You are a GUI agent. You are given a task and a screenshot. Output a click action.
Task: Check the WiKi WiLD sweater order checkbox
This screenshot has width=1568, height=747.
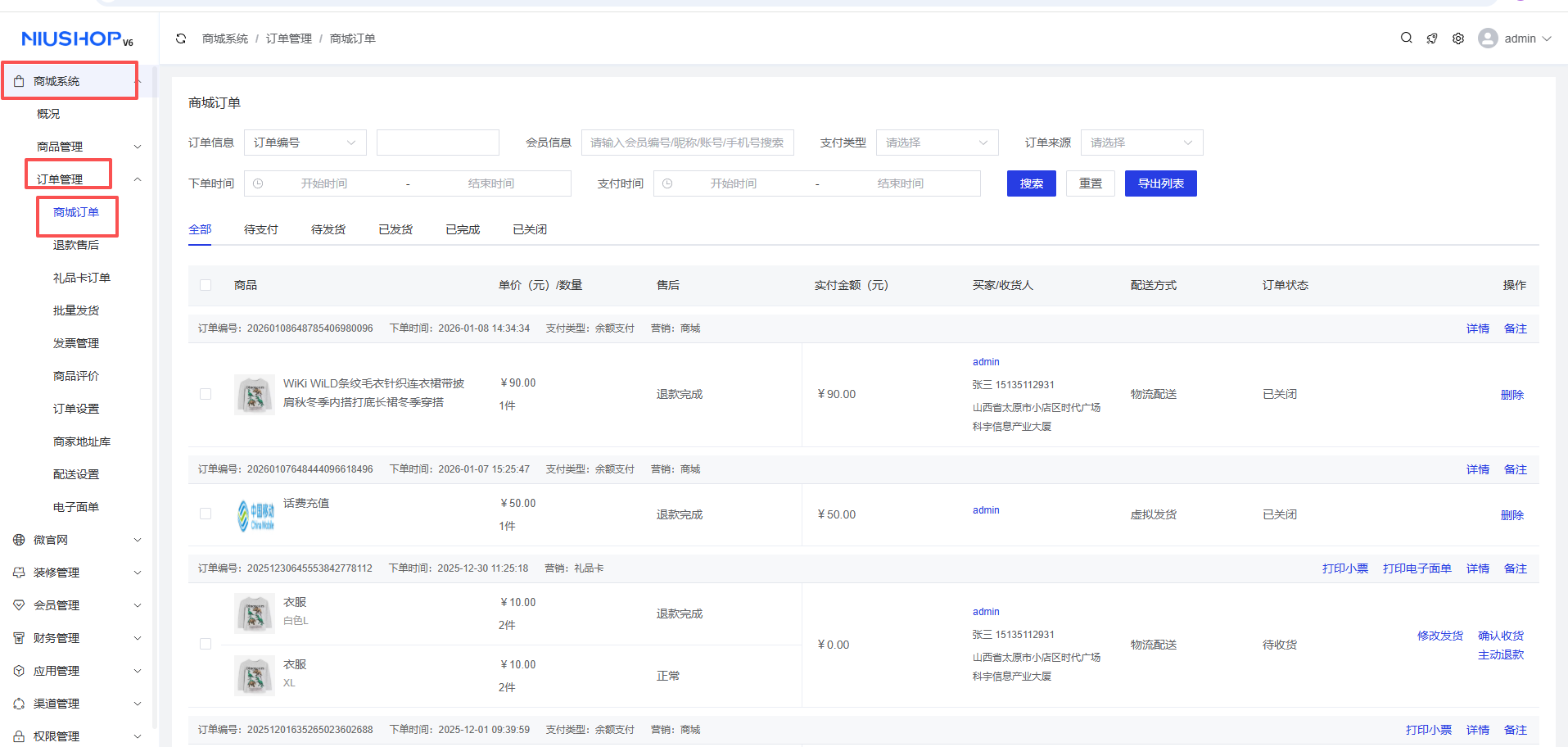(206, 394)
